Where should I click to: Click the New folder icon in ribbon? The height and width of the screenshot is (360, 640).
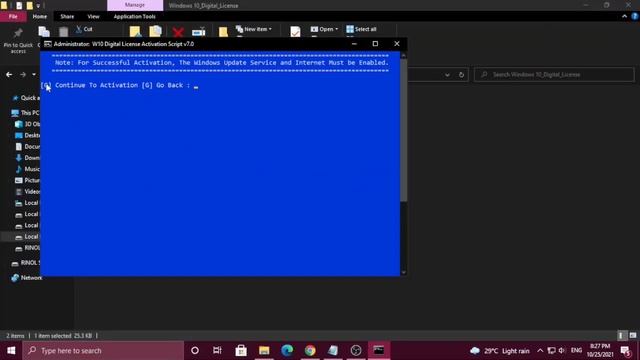click(x=223, y=32)
